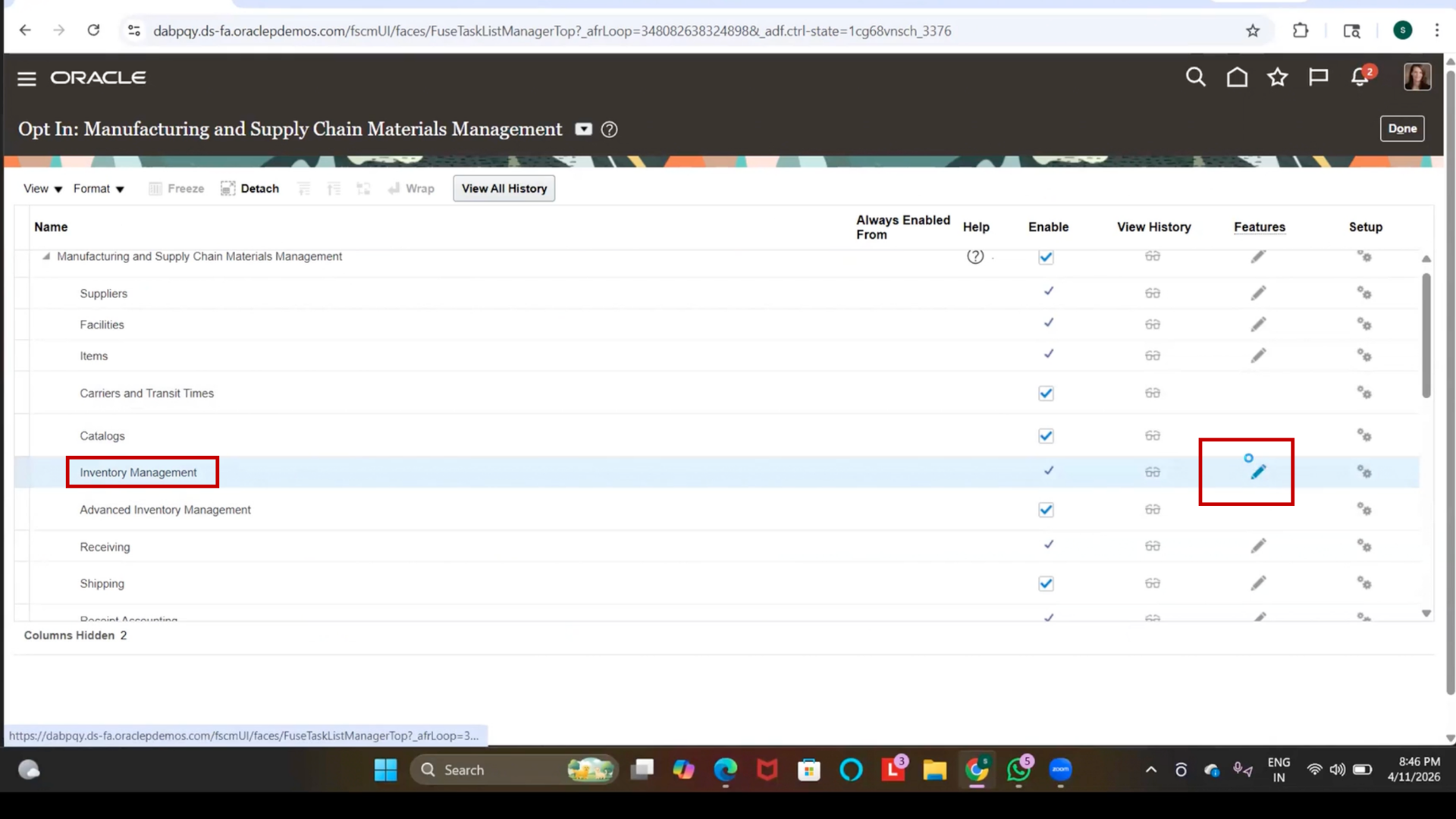View history glasses for Inventory Management row
The image size is (1456, 819).
point(1153,472)
